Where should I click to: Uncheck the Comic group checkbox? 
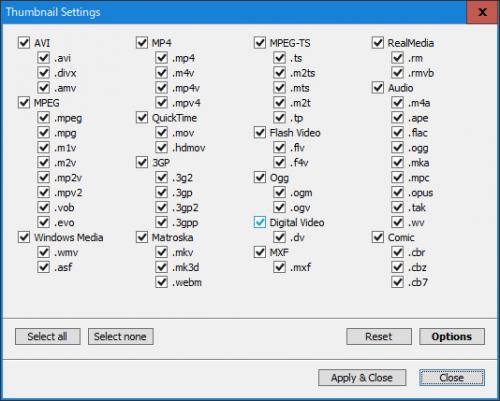click(378, 237)
